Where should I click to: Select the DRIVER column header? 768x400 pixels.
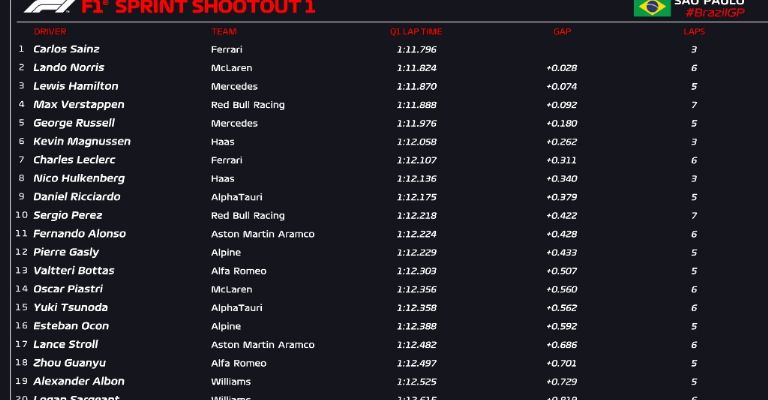[50, 31]
